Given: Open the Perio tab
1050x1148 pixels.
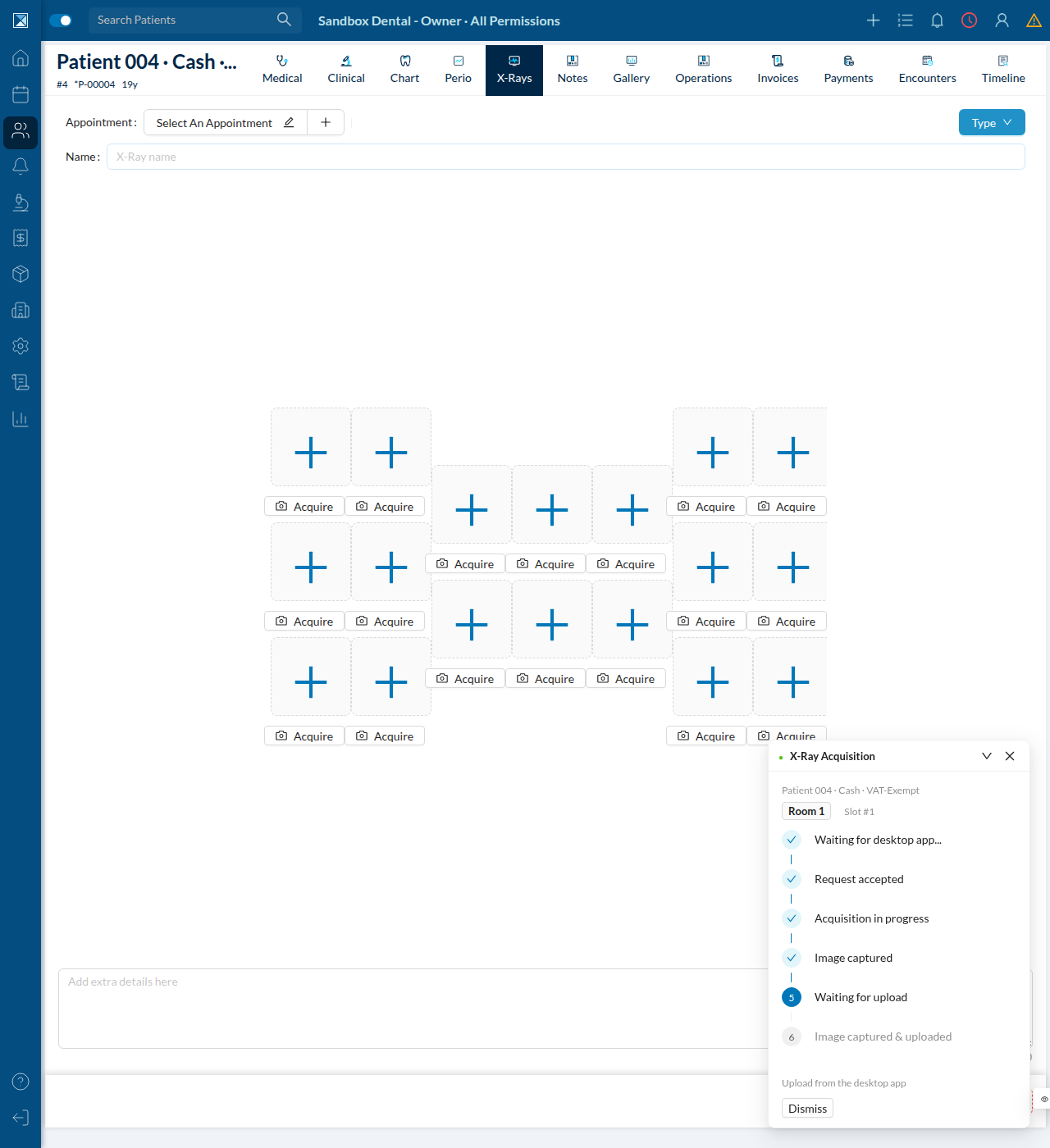Looking at the screenshot, I should click(458, 70).
